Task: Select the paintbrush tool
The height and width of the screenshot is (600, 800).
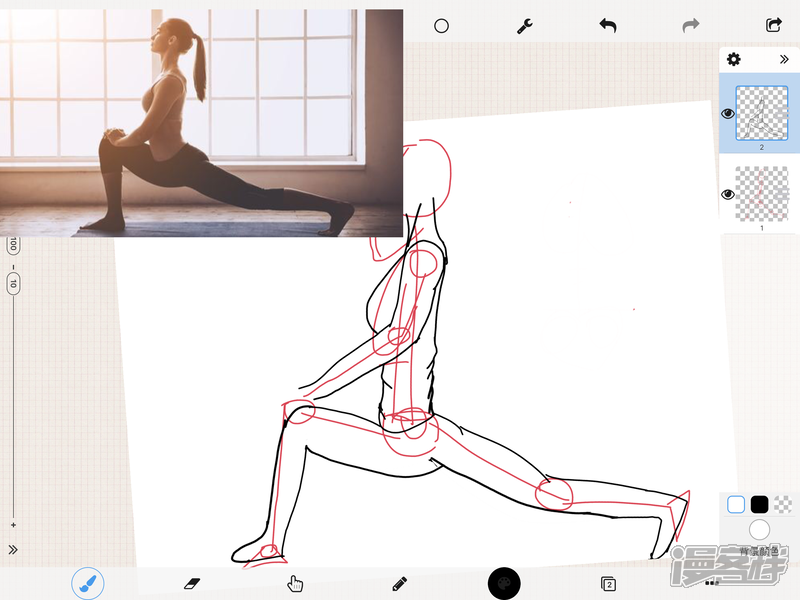Action: (x=88, y=583)
